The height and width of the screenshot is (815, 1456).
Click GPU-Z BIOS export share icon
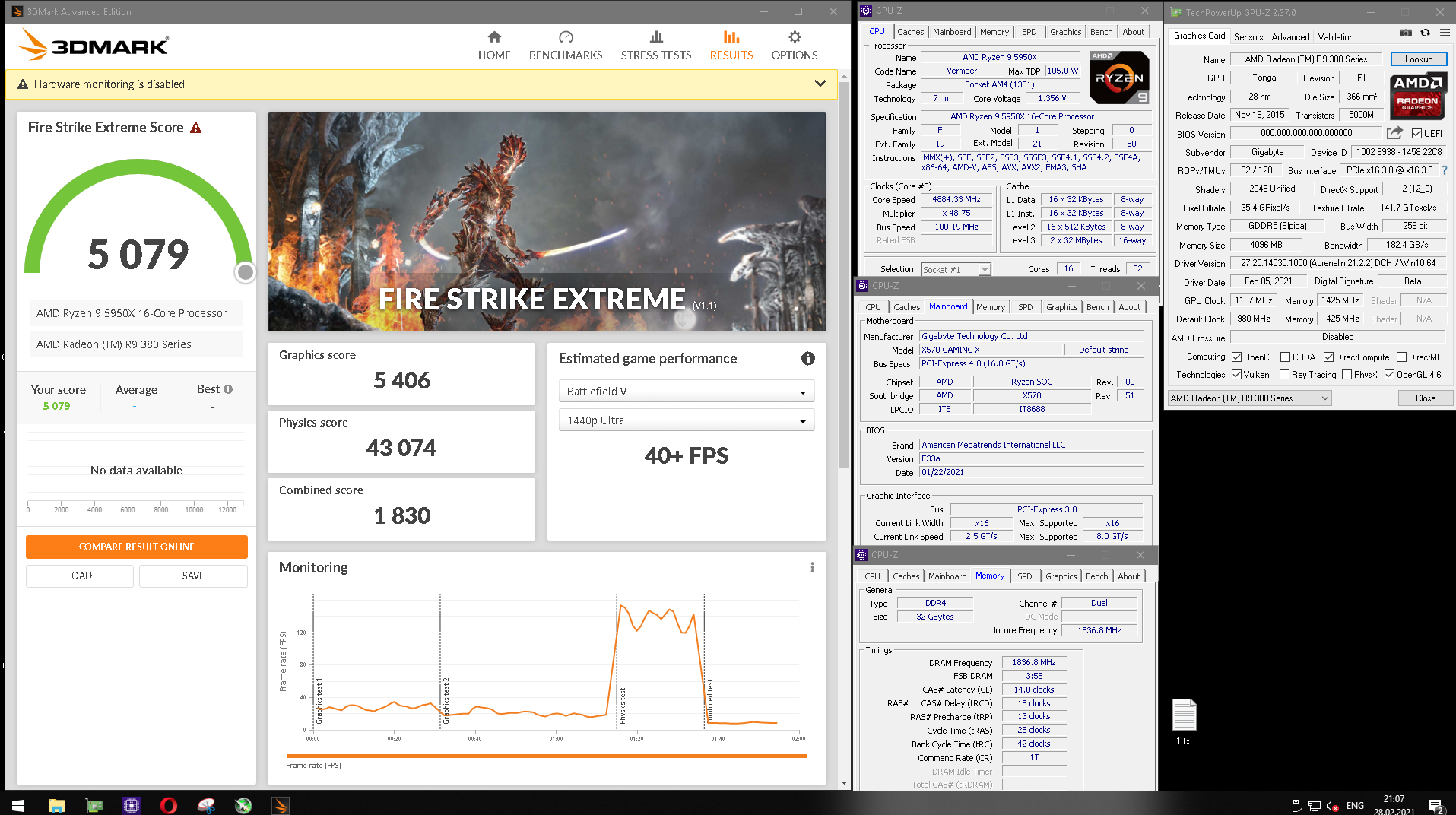[1394, 133]
